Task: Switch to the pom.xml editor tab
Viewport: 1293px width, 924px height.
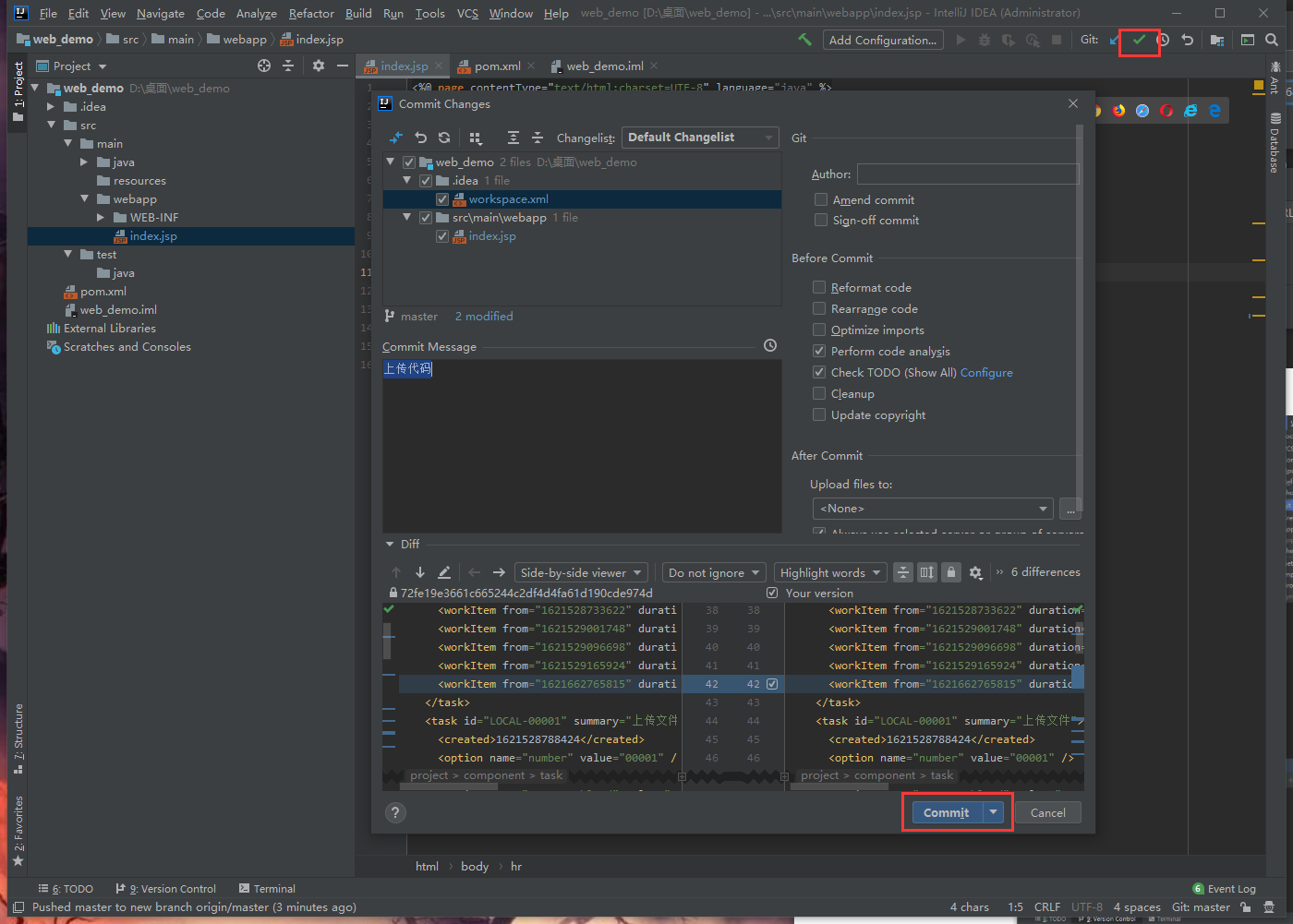Action: (x=497, y=66)
